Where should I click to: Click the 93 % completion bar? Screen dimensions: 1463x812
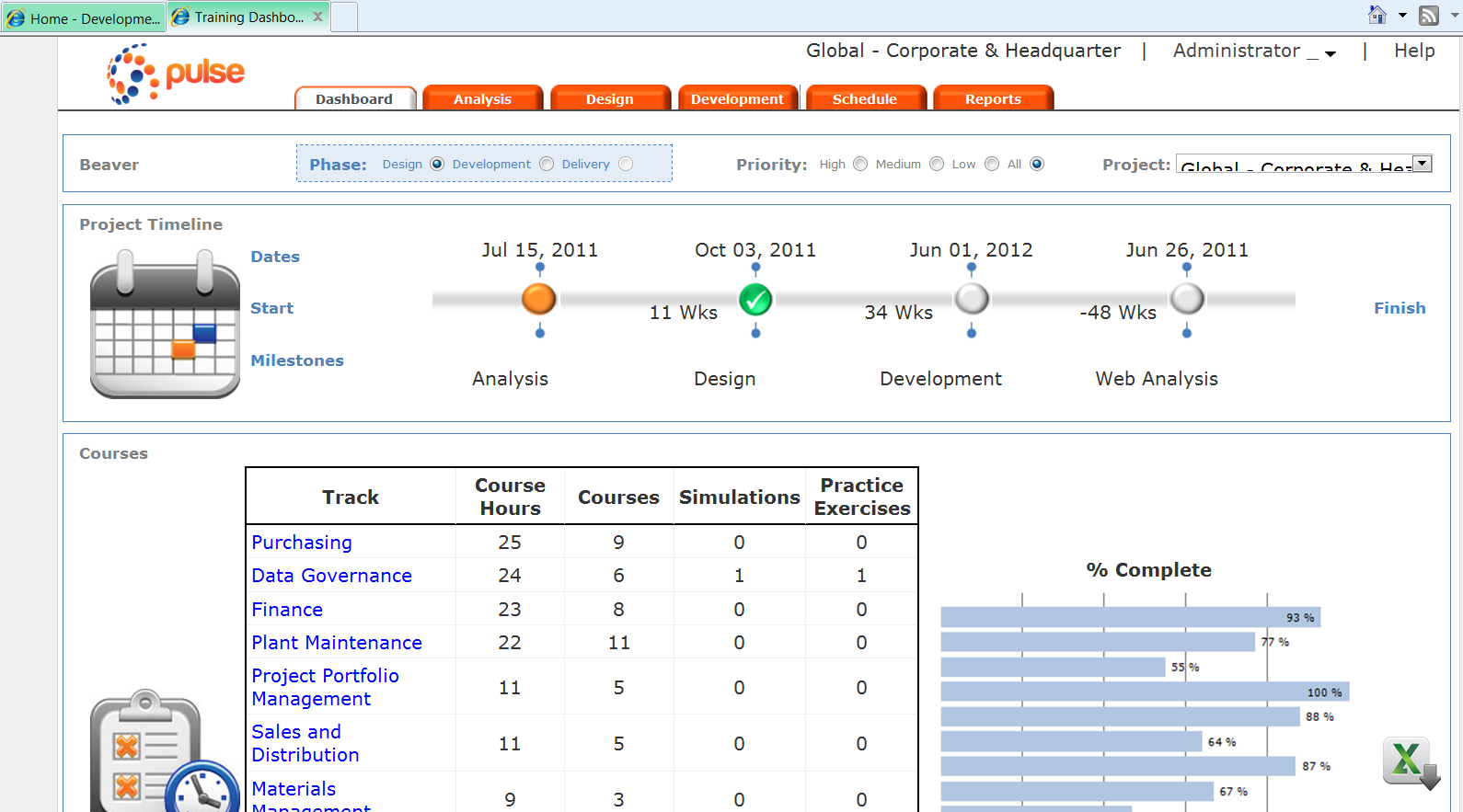pos(1131,617)
